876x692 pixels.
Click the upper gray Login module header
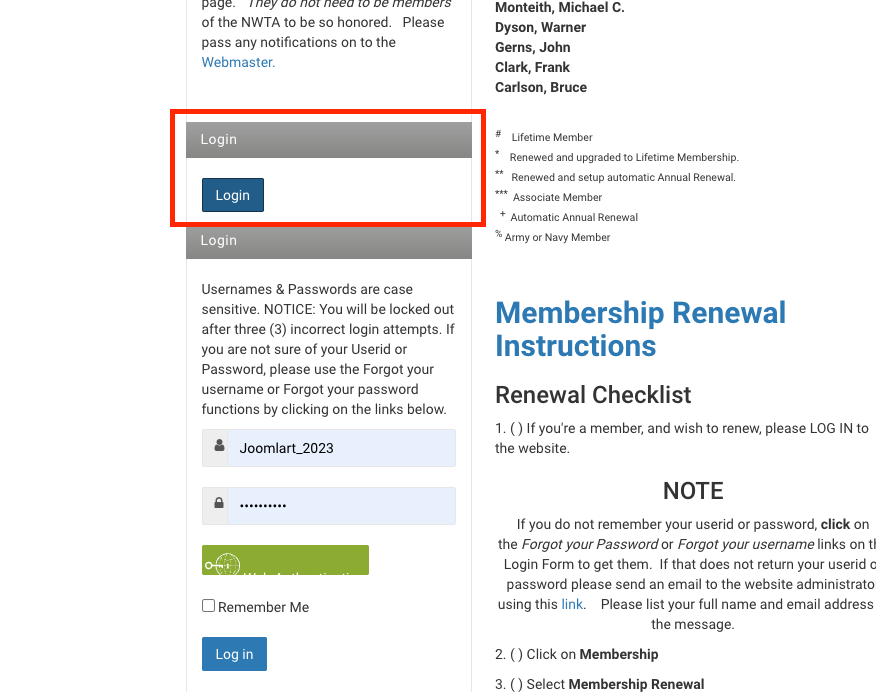pyautogui.click(x=328, y=139)
